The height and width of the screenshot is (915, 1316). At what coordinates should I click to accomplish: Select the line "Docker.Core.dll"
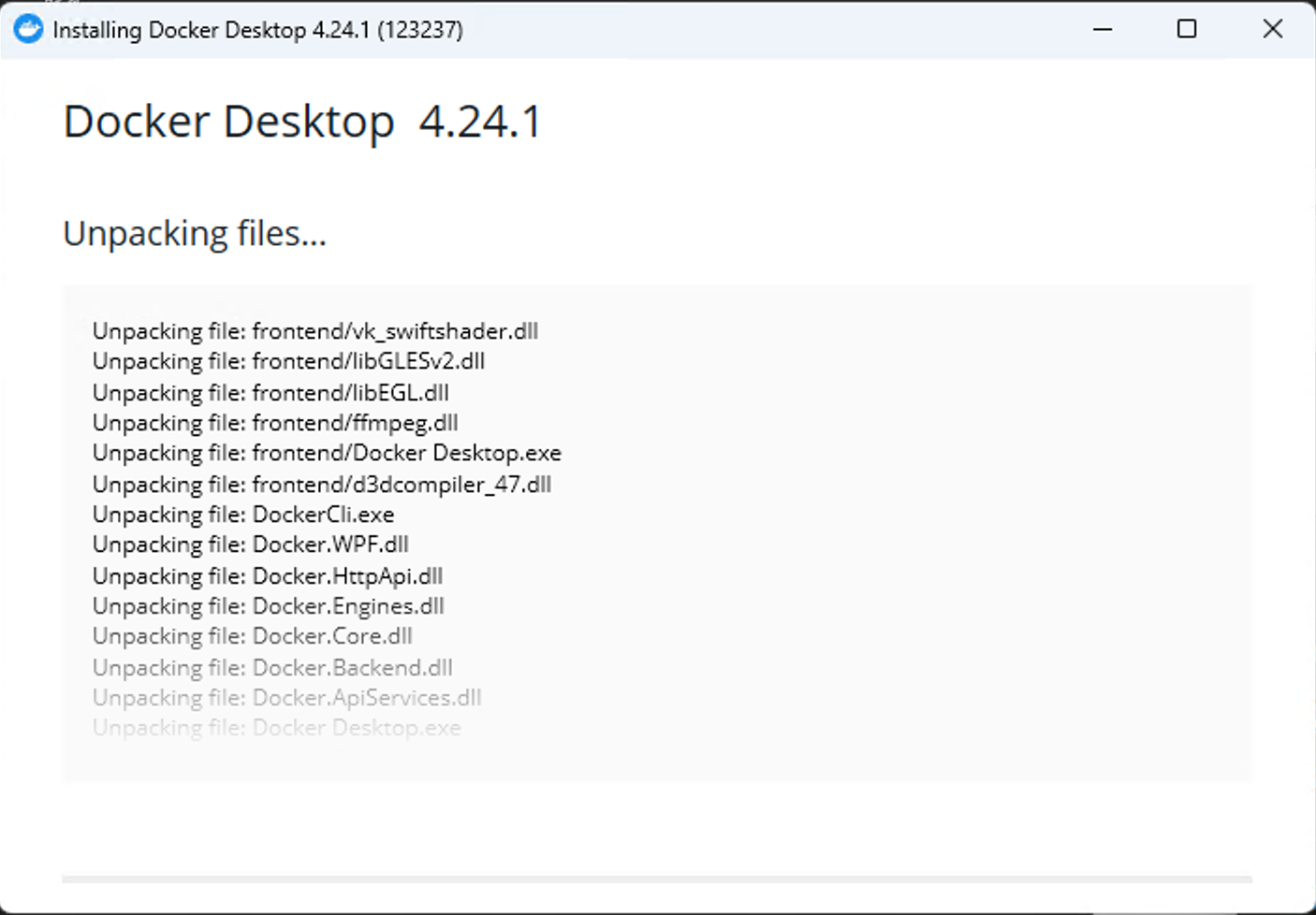point(253,636)
